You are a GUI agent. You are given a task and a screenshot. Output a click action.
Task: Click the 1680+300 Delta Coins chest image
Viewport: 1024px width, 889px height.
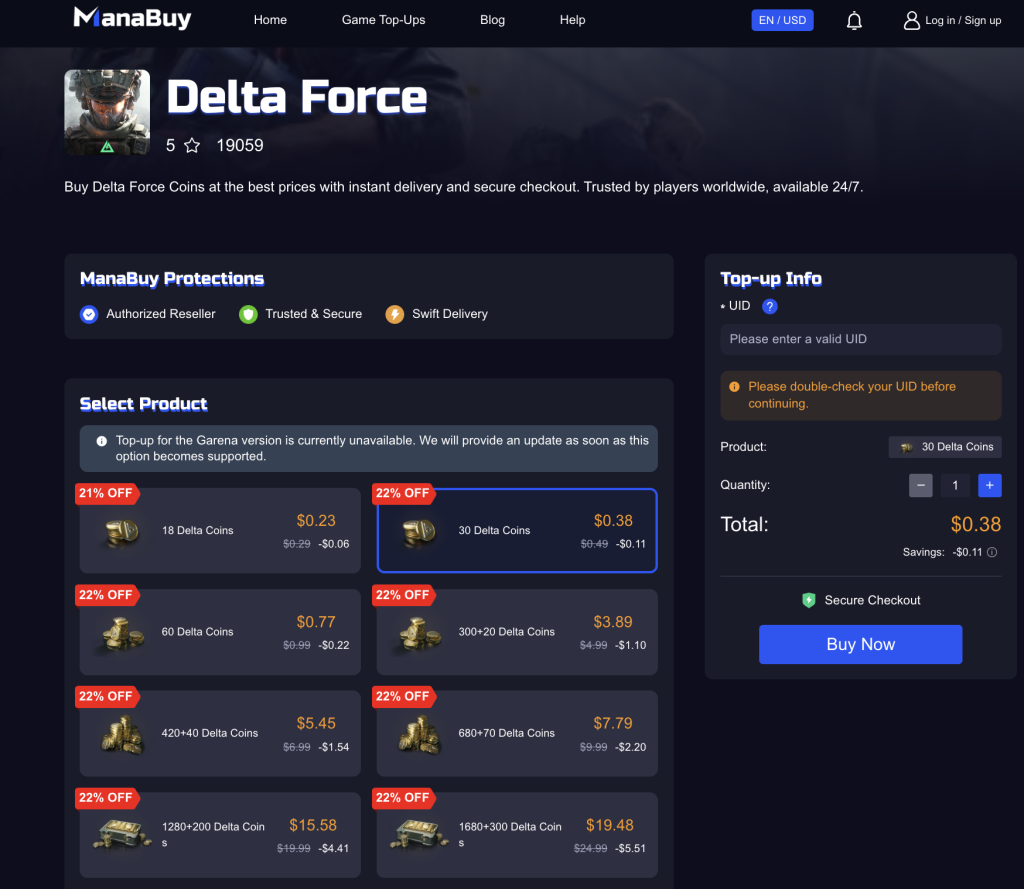(x=419, y=835)
